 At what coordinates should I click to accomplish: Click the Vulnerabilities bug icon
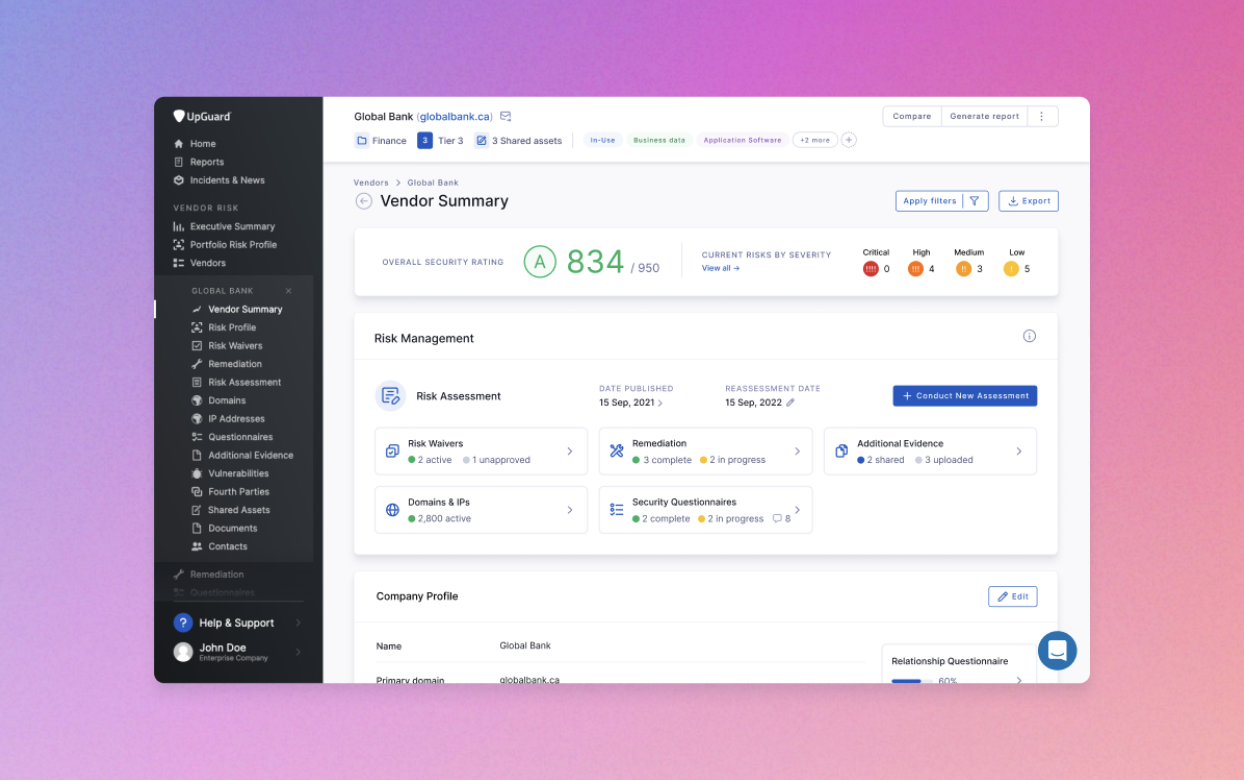tap(197, 473)
